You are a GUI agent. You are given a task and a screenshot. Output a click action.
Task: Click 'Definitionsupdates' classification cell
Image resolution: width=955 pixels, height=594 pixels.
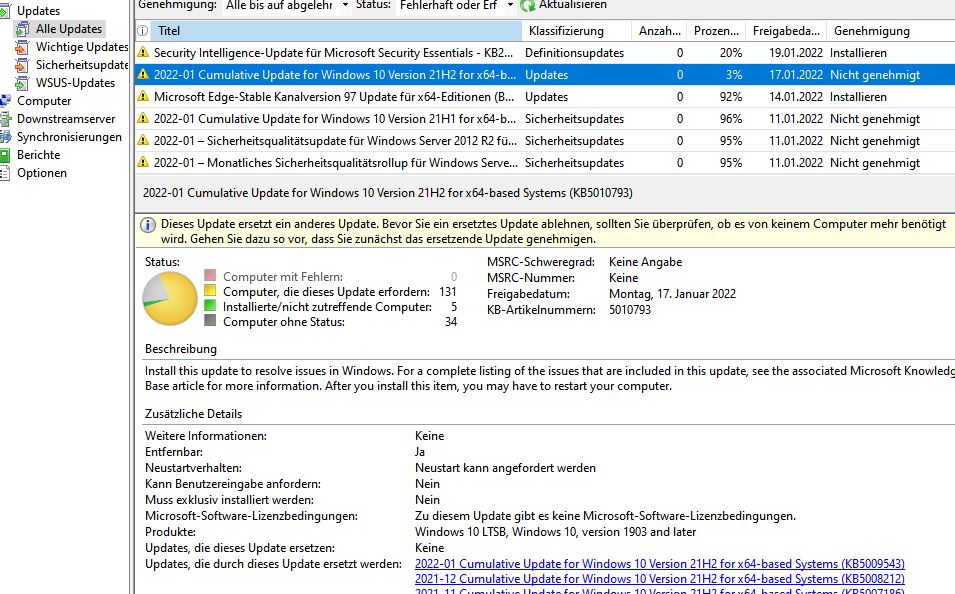pyautogui.click(x=574, y=52)
